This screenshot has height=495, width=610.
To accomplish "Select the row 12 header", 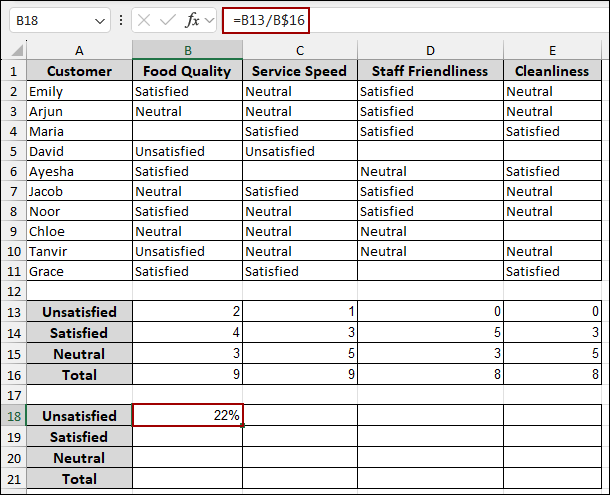I will click(12, 291).
